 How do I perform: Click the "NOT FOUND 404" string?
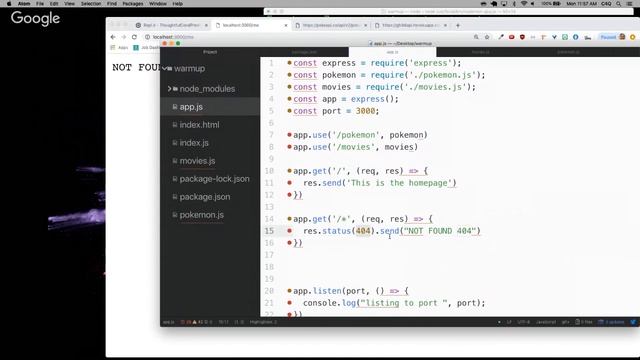440,231
